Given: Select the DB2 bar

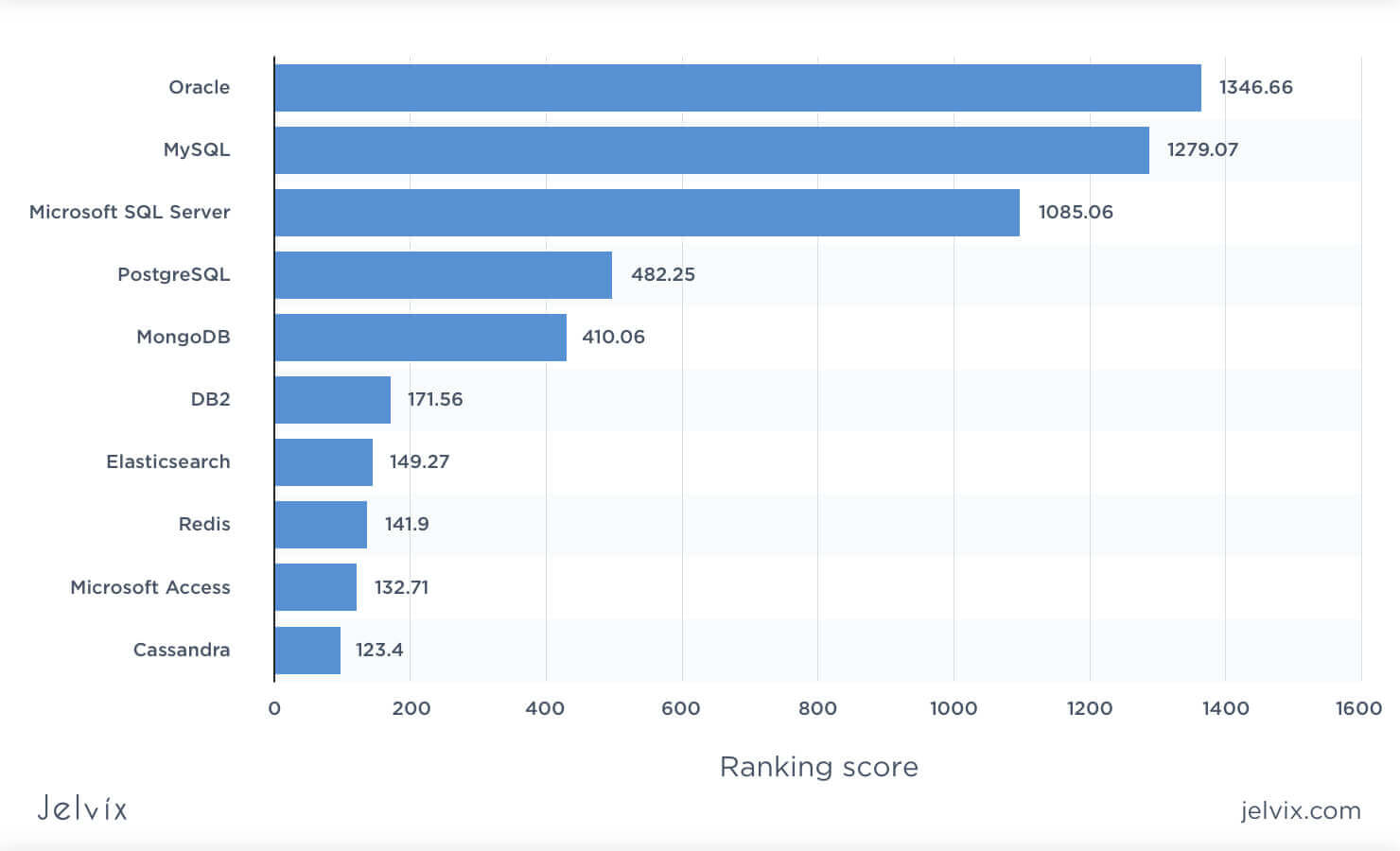Looking at the screenshot, I should (331, 399).
